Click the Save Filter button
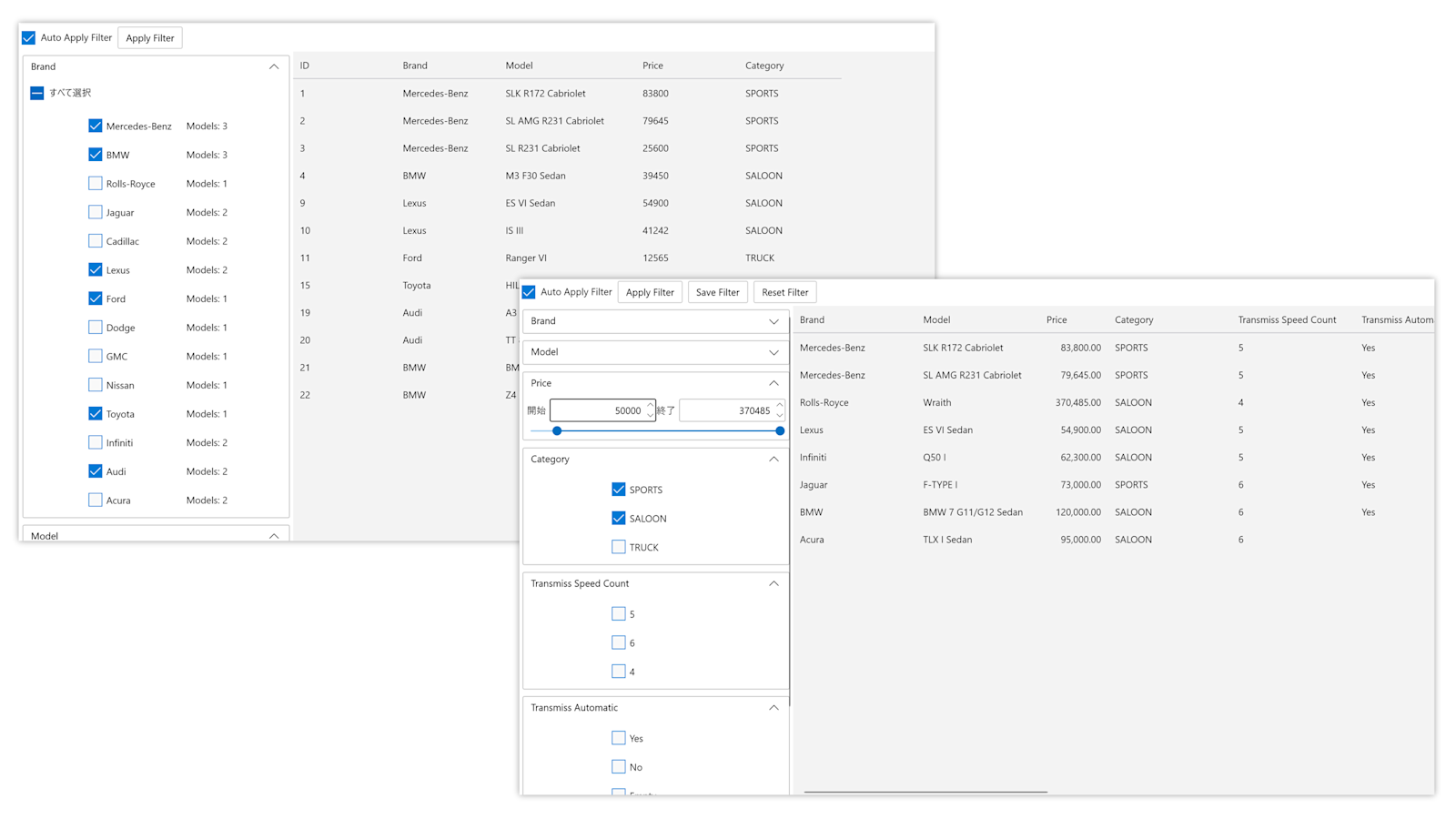The width and height of the screenshot is (1456, 819). (x=718, y=292)
